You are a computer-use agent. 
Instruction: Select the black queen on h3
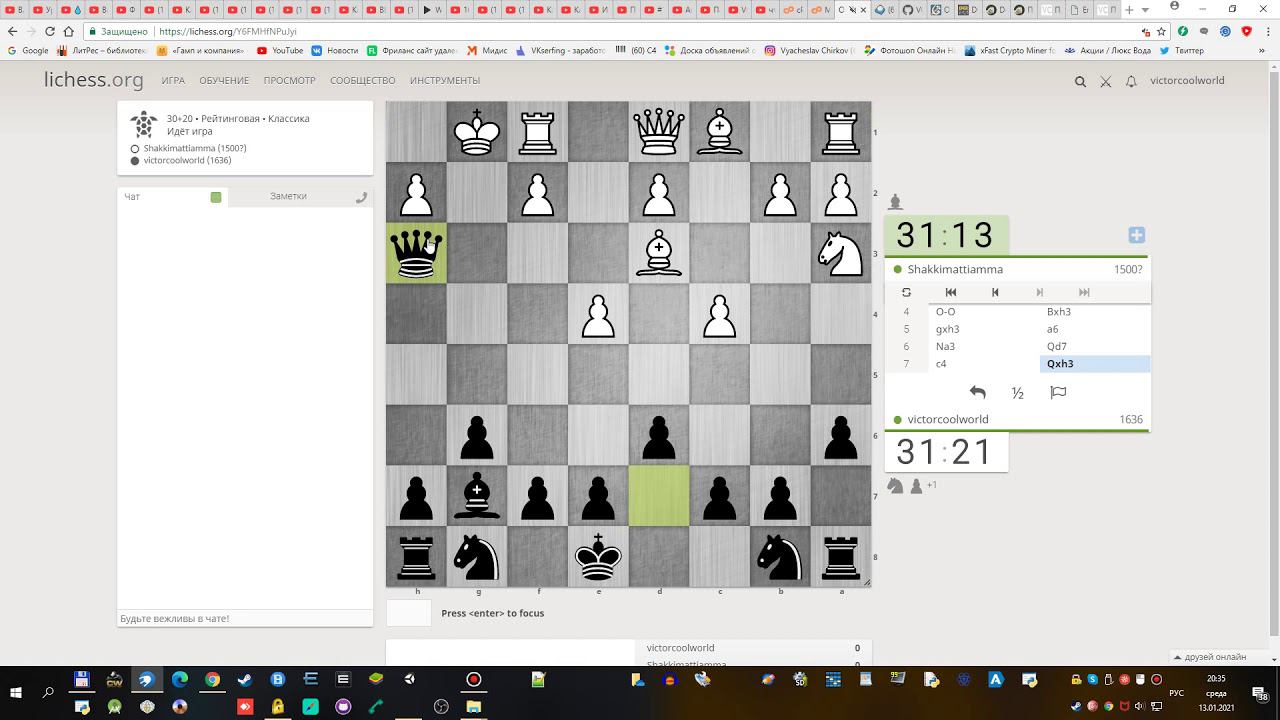(417, 253)
